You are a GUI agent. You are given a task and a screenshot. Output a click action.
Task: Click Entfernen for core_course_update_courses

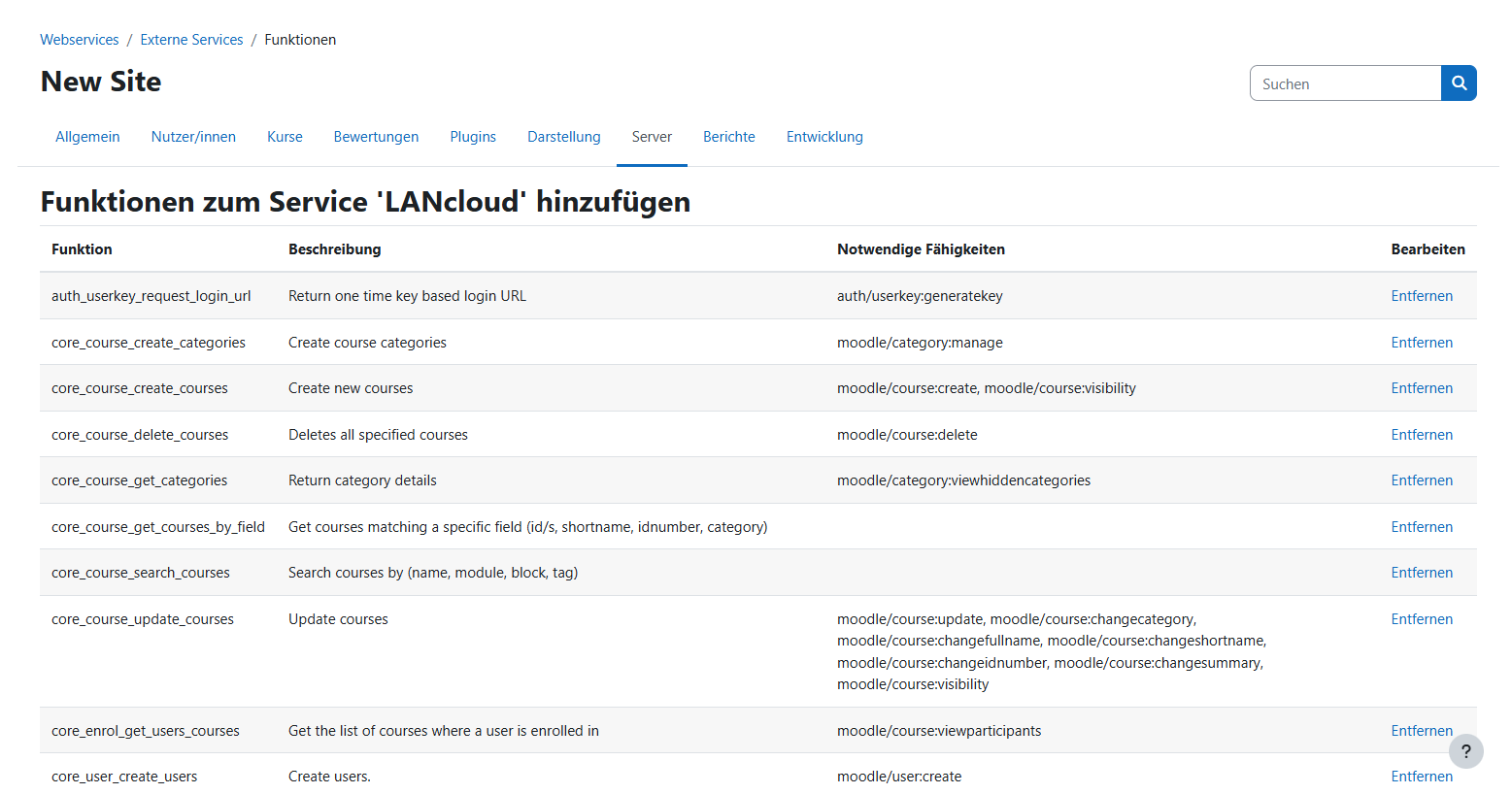pos(1421,619)
